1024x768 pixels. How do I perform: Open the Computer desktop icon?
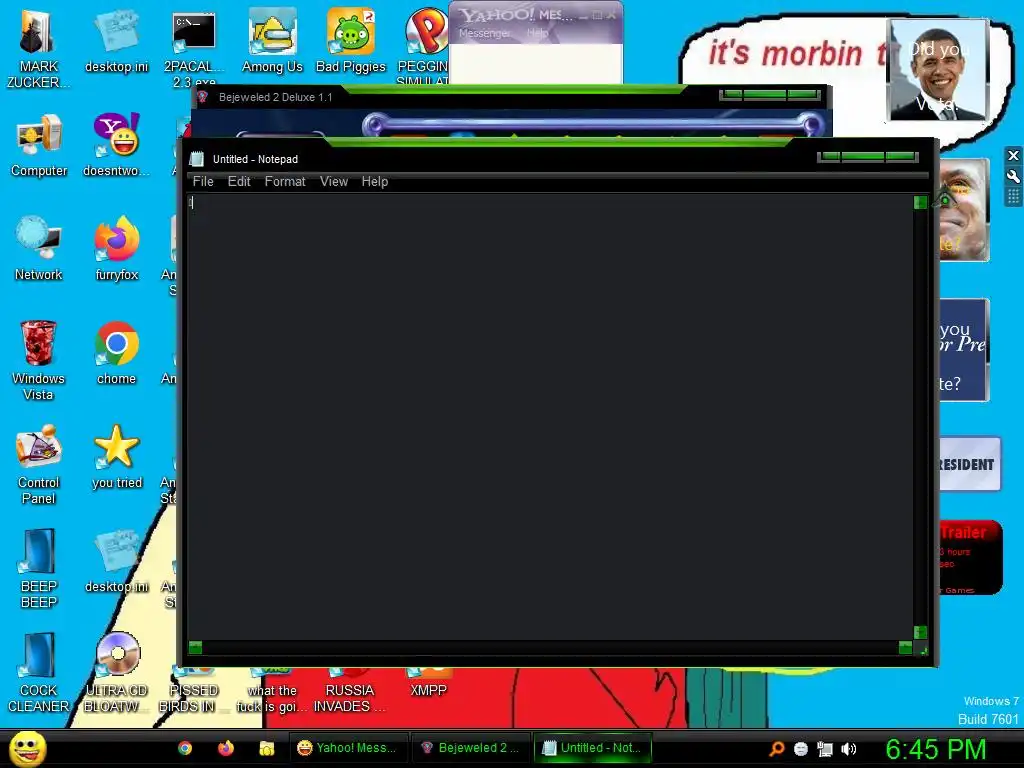[39, 146]
